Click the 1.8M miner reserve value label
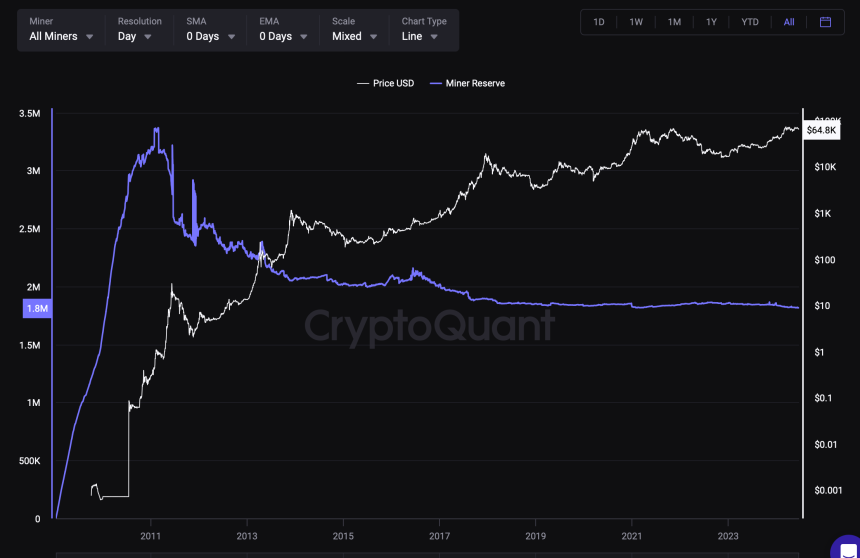860x558 pixels. pyautogui.click(x=37, y=309)
